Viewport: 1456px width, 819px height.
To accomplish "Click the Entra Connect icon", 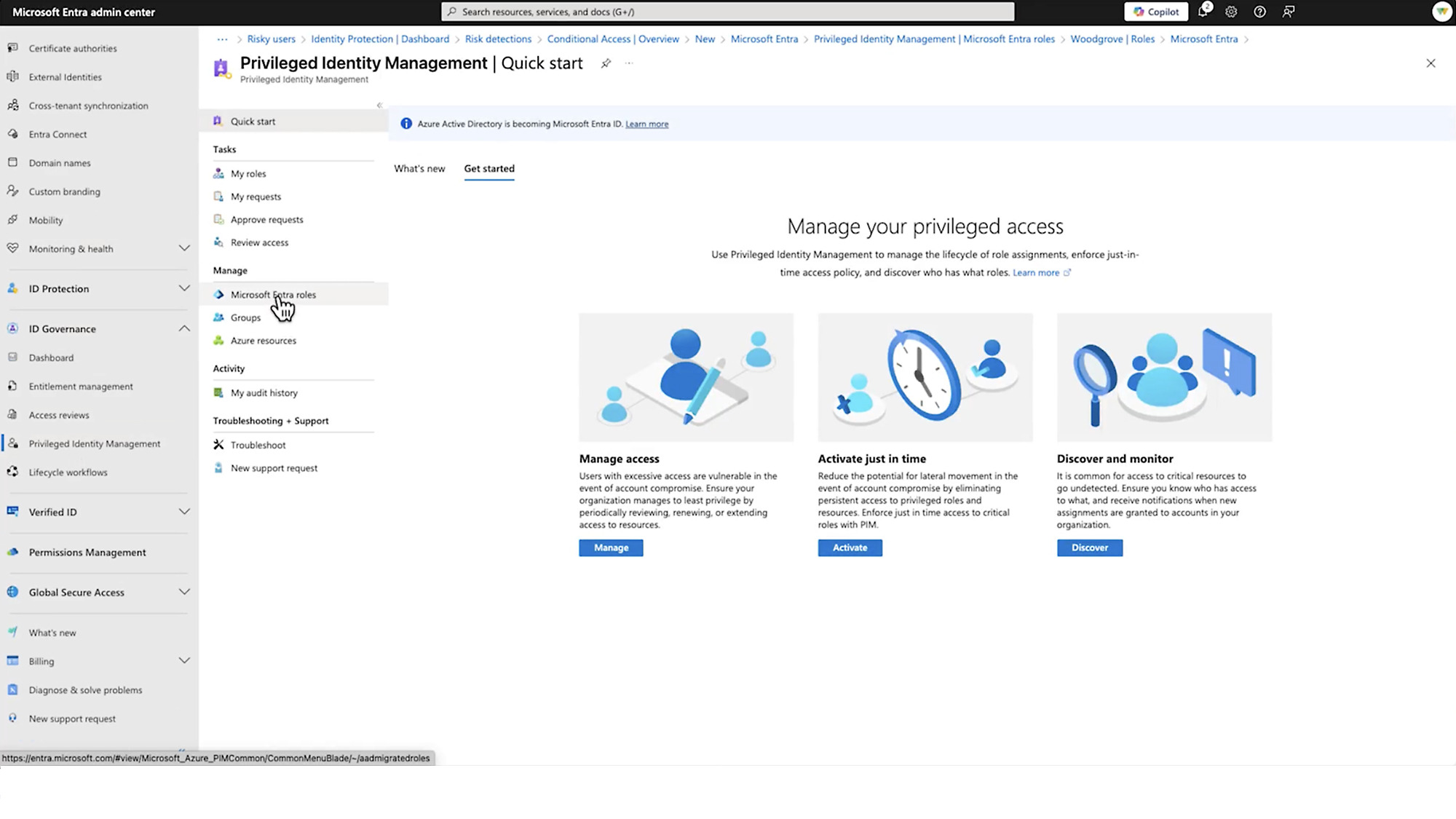I will tap(12, 134).
